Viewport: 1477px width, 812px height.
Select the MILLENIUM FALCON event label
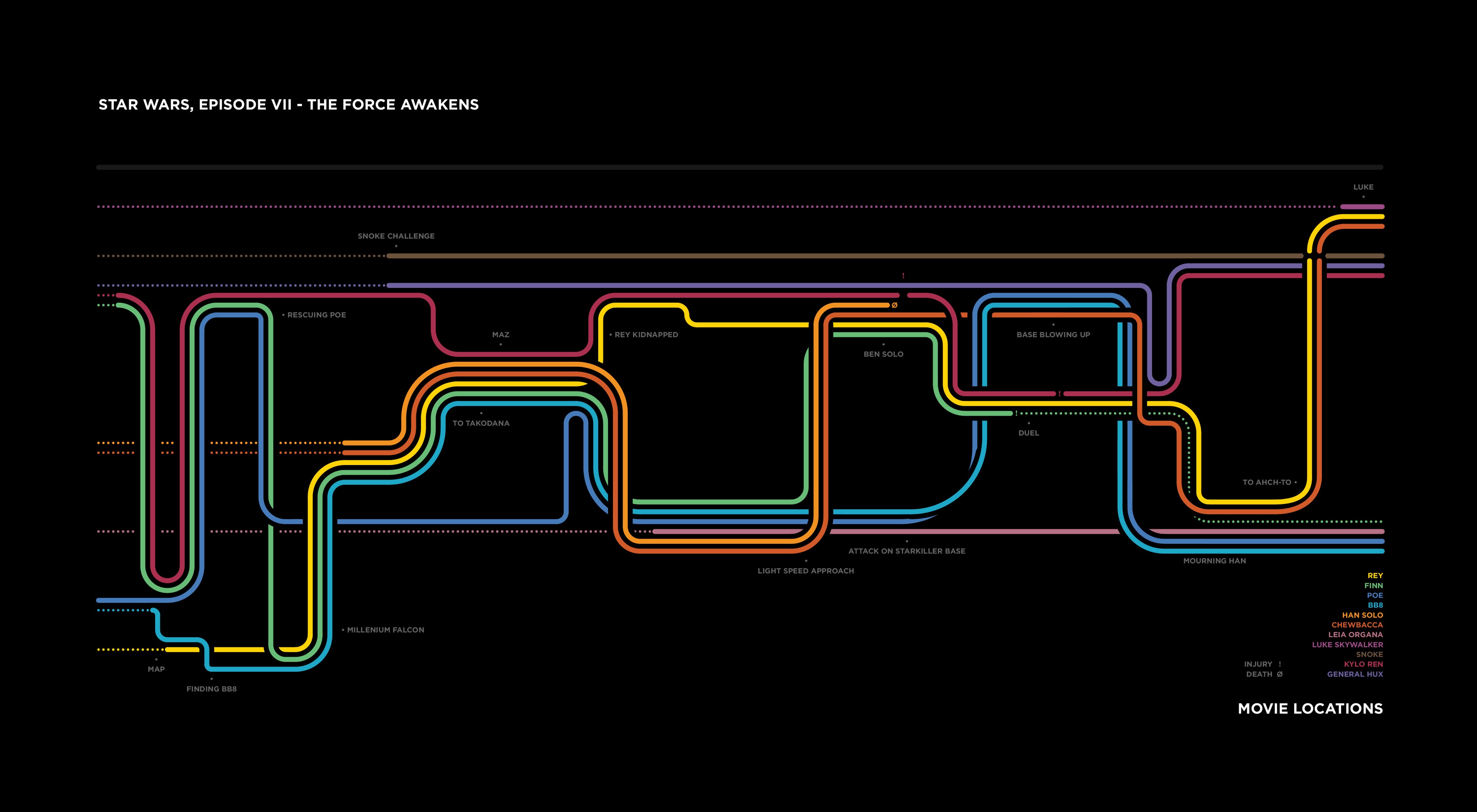tap(385, 630)
